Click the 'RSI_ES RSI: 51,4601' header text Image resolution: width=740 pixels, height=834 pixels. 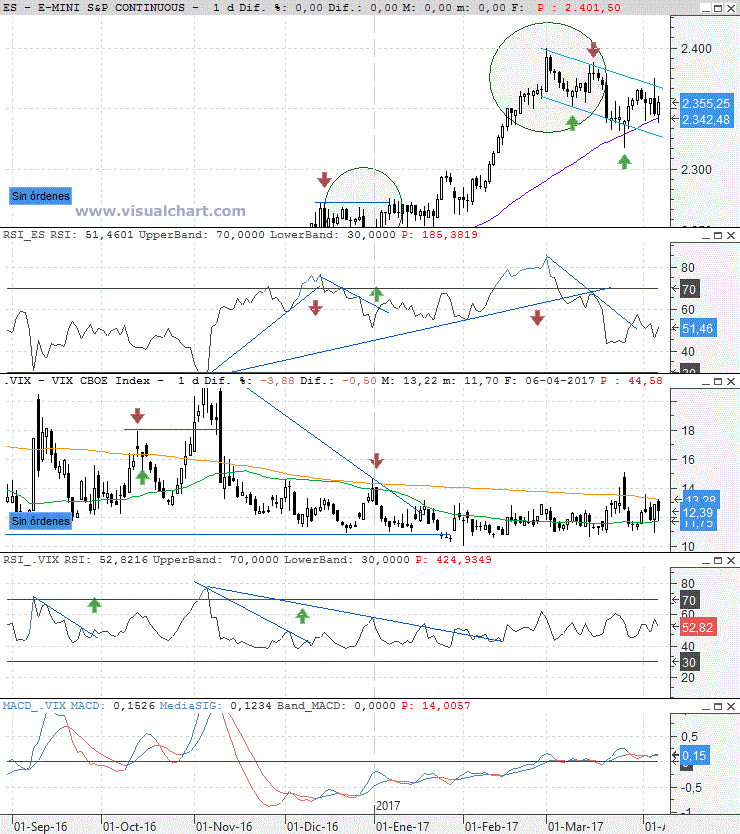[x=68, y=235]
